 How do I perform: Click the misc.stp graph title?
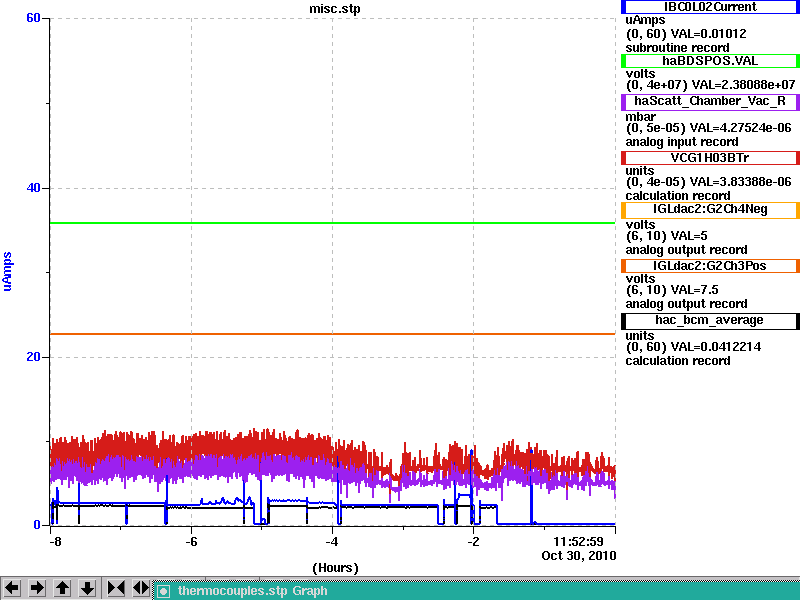pos(335,9)
